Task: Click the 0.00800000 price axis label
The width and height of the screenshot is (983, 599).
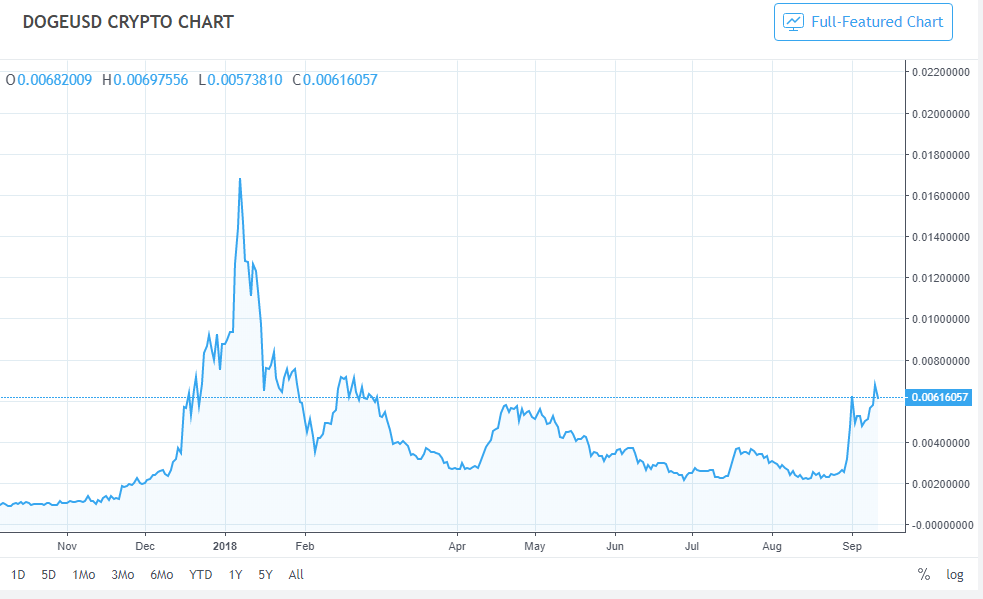Action: [941, 361]
